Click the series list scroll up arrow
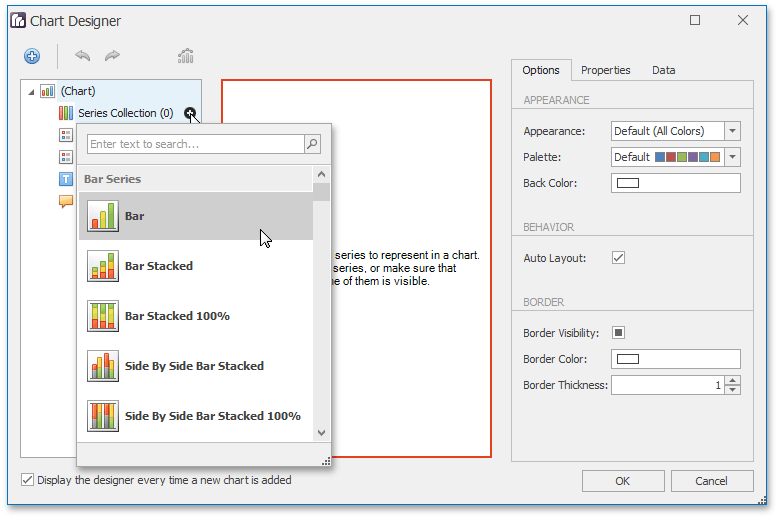Viewport: 780px width, 520px height. coord(321,175)
